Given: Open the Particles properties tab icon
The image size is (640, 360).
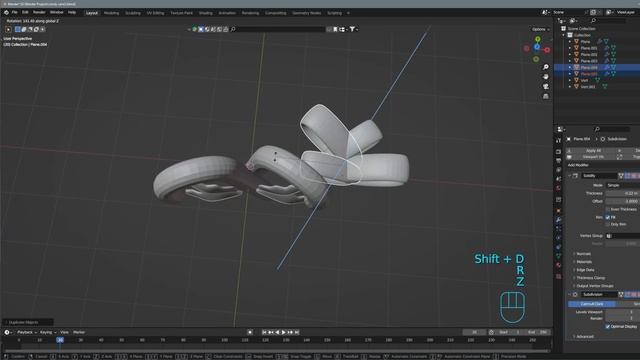Looking at the screenshot, I should click(x=558, y=229).
